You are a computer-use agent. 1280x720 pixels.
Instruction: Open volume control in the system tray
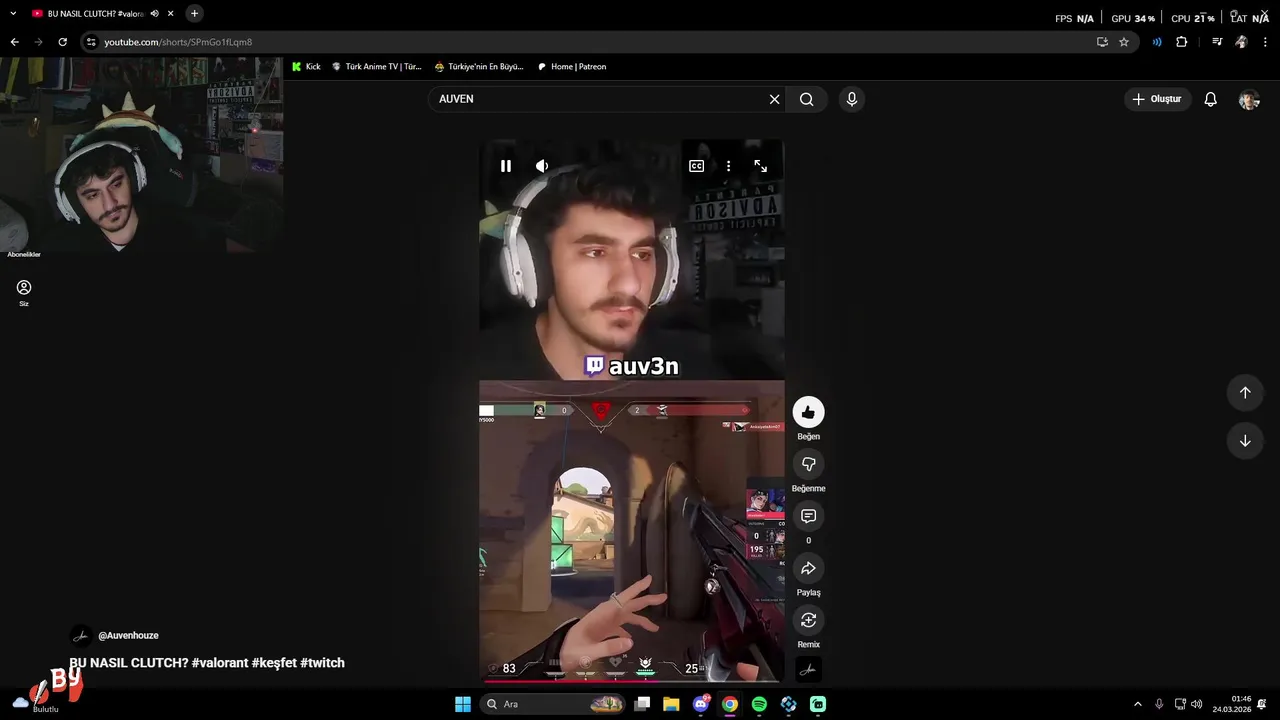1197,704
